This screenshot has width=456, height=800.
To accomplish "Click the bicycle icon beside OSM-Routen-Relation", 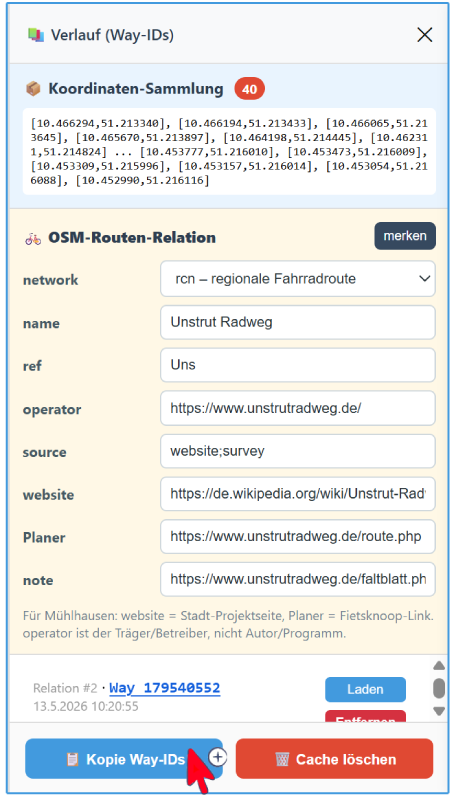I will 33,238.
